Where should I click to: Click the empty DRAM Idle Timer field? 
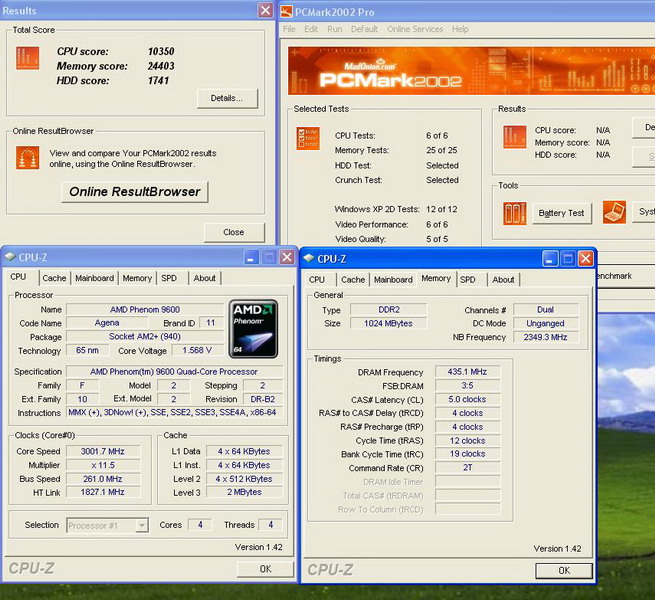pyautogui.click(x=467, y=481)
